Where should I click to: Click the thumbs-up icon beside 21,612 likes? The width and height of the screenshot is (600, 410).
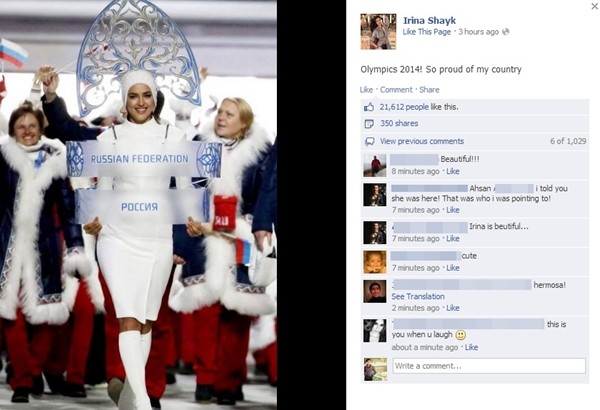click(369, 107)
